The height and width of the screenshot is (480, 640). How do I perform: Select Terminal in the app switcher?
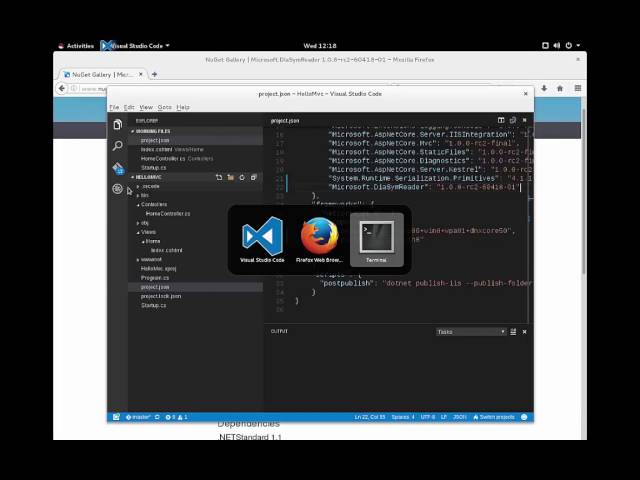point(376,240)
